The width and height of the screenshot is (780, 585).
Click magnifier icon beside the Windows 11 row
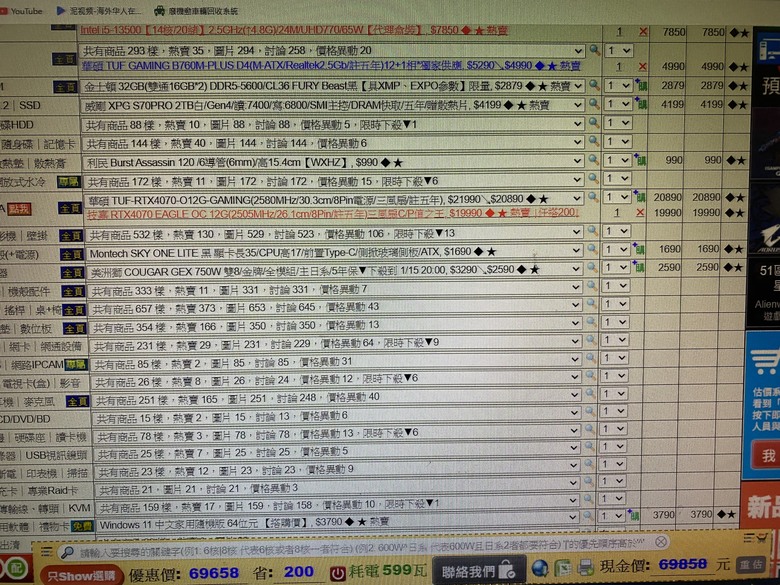click(588, 515)
